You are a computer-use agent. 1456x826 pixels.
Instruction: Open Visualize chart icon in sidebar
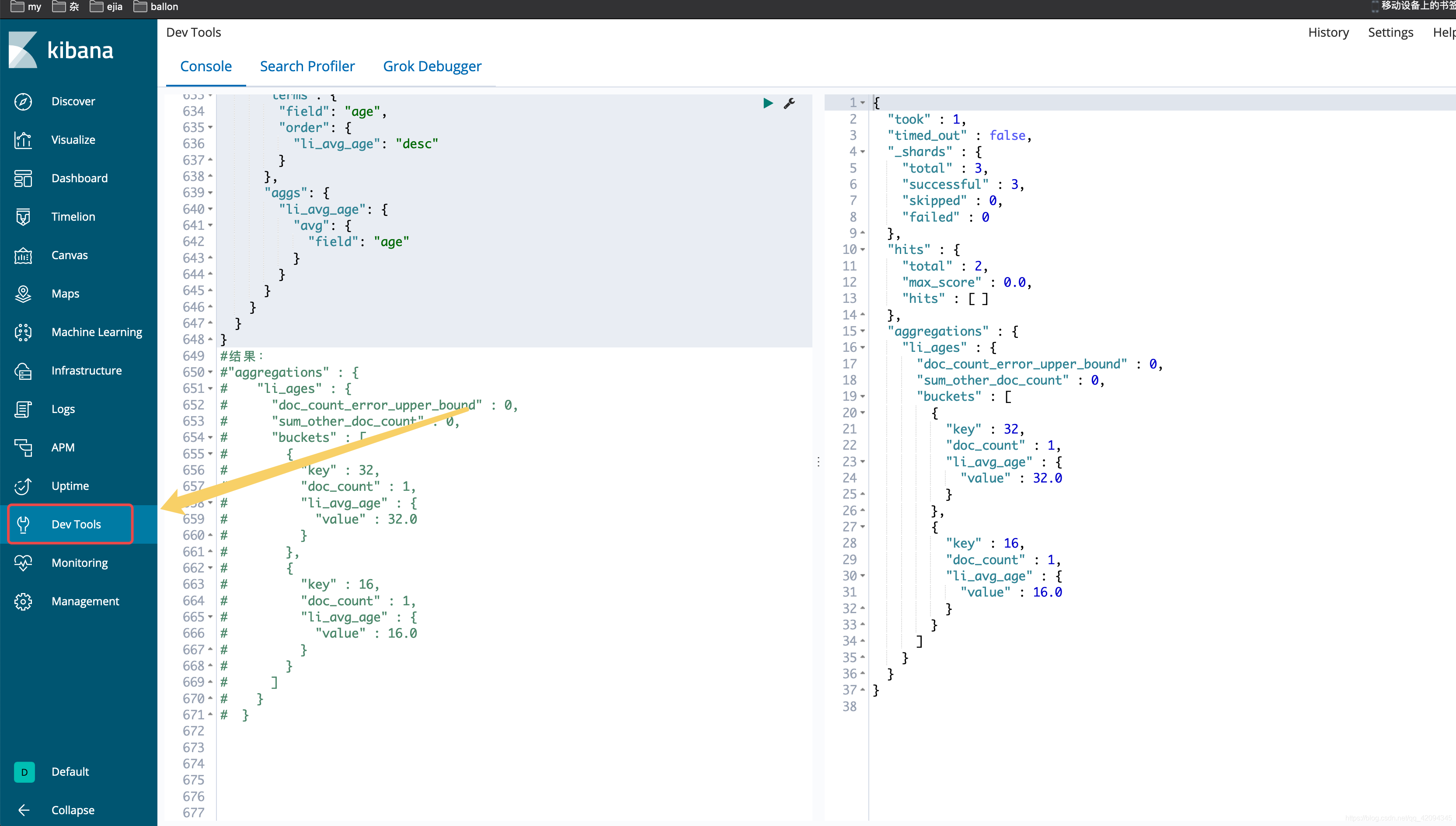click(x=23, y=139)
